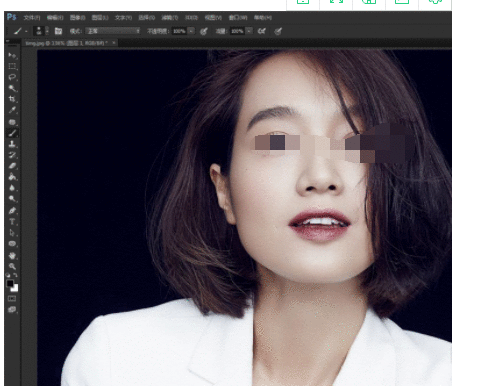The height and width of the screenshot is (386, 478).
Task: Select the Move tool
Action: coord(12,55)
